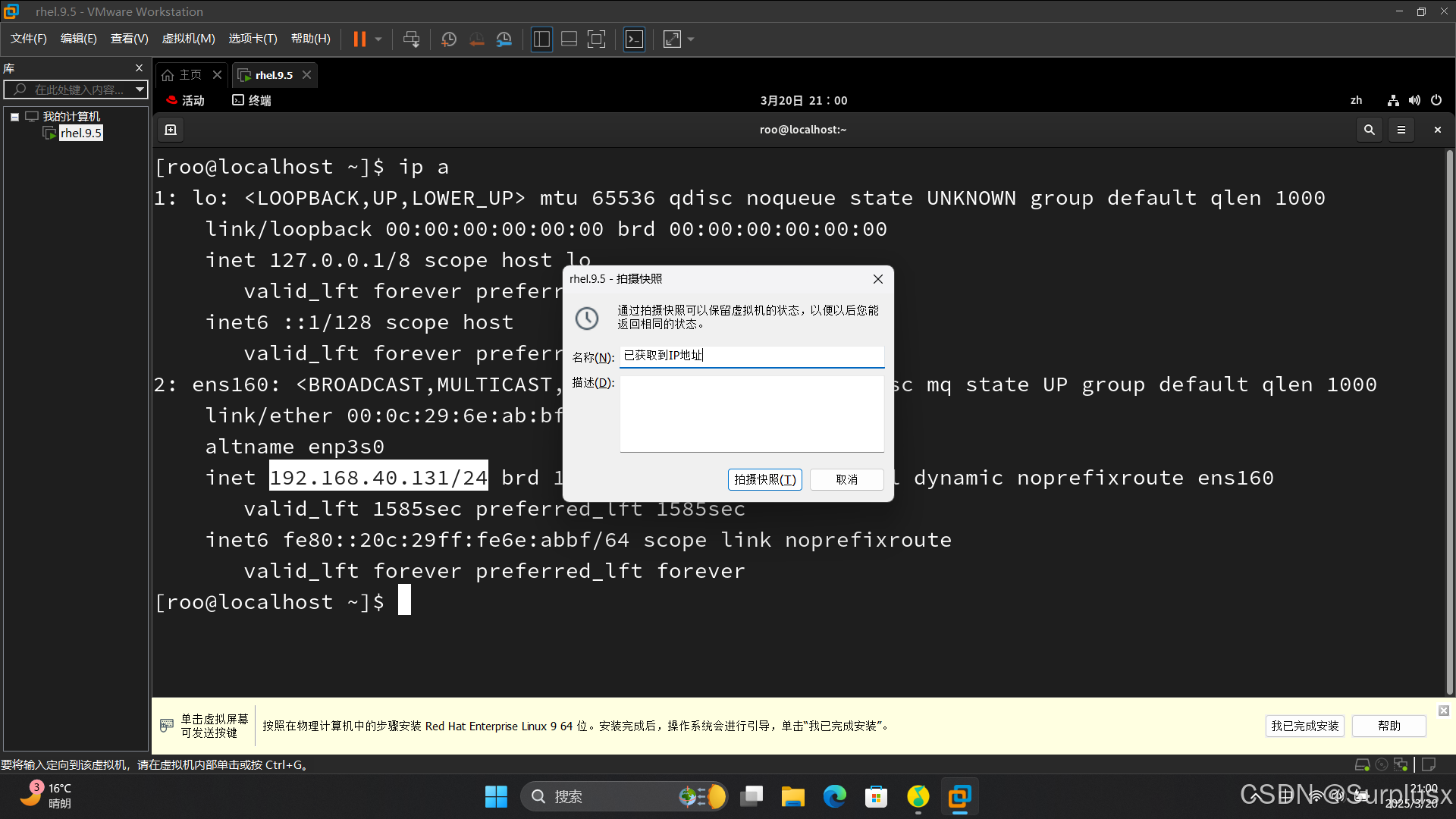Click the take snapshot clock icon

449,39
